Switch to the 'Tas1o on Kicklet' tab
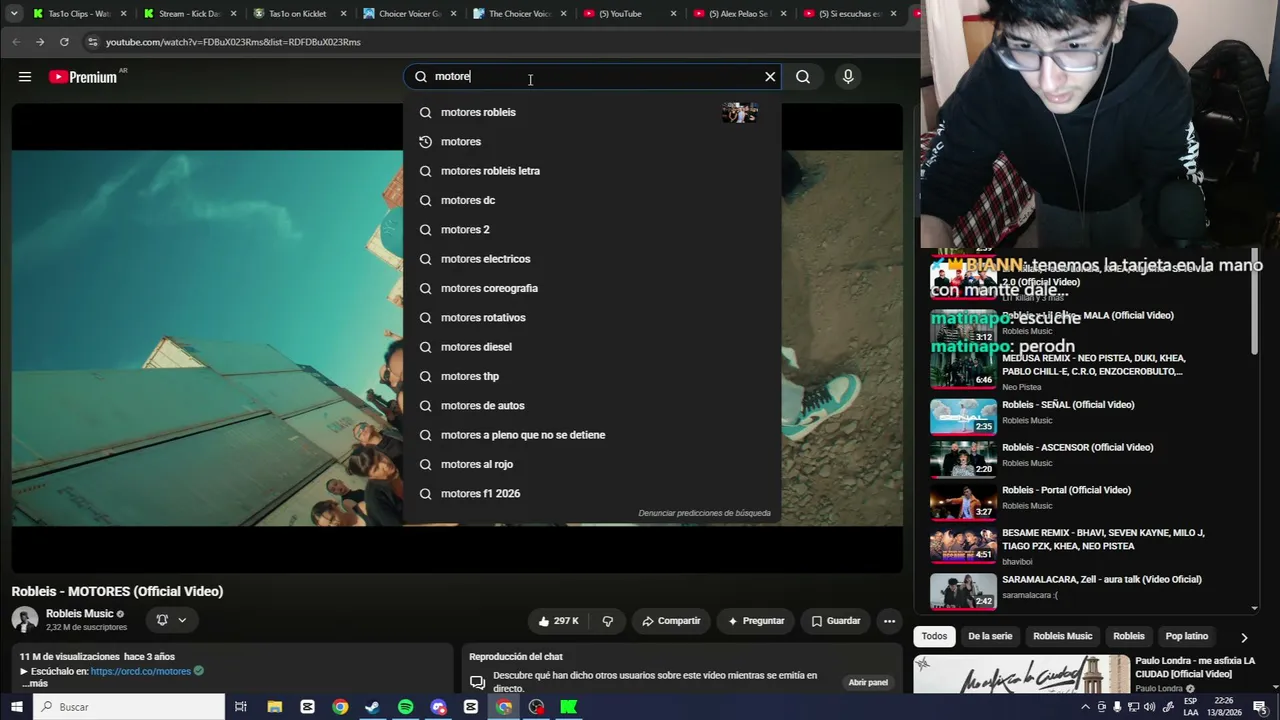1280x720 pixels. [x=300, y=14]
